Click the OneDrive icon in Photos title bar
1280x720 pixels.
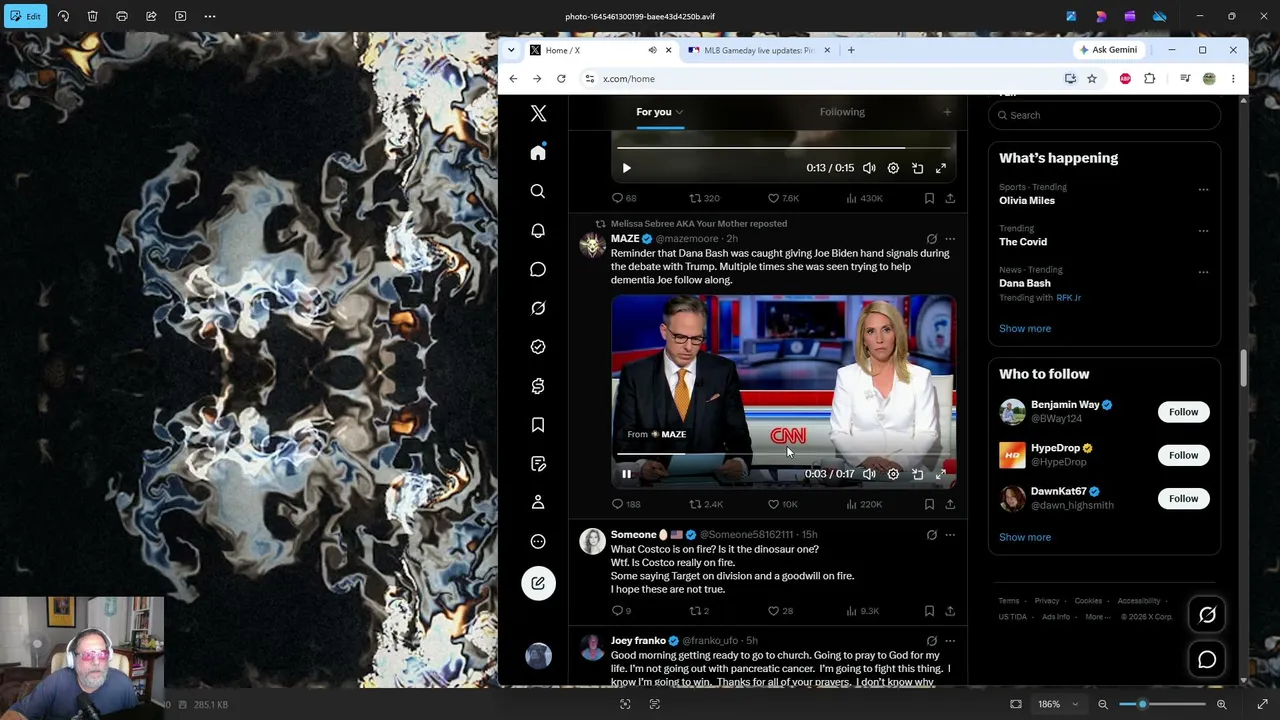pyautogui.click(x=1159, y=16)
